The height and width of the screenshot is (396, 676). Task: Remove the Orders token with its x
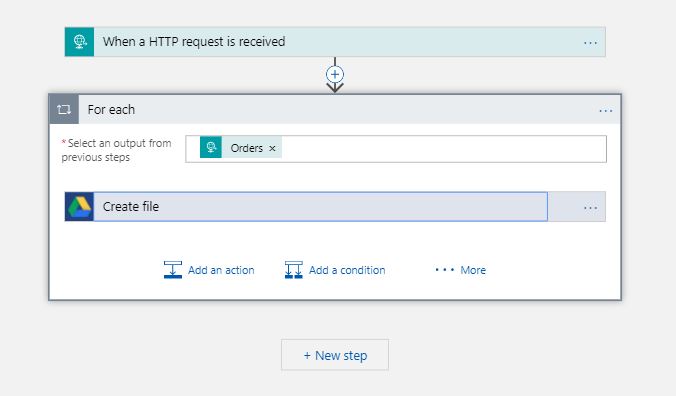(x=272, y=148)
